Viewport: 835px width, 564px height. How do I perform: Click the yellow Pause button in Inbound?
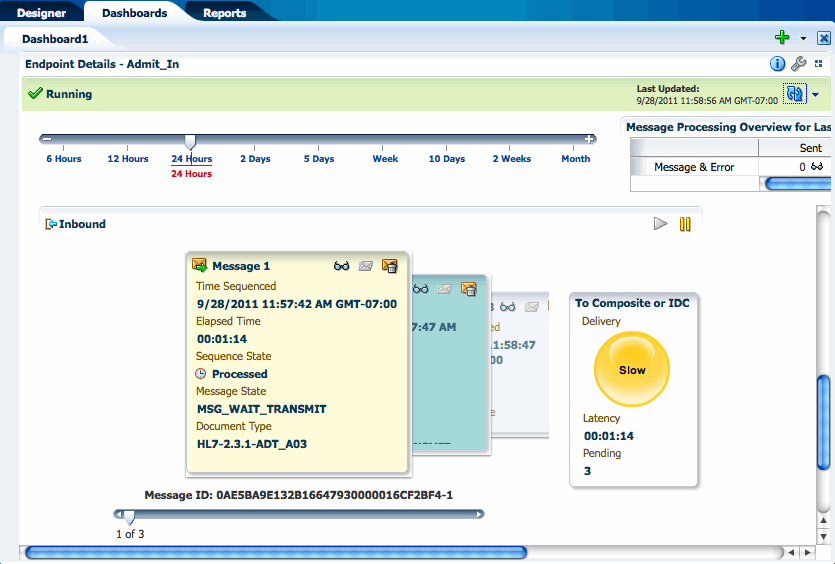(x=685, y=224)
